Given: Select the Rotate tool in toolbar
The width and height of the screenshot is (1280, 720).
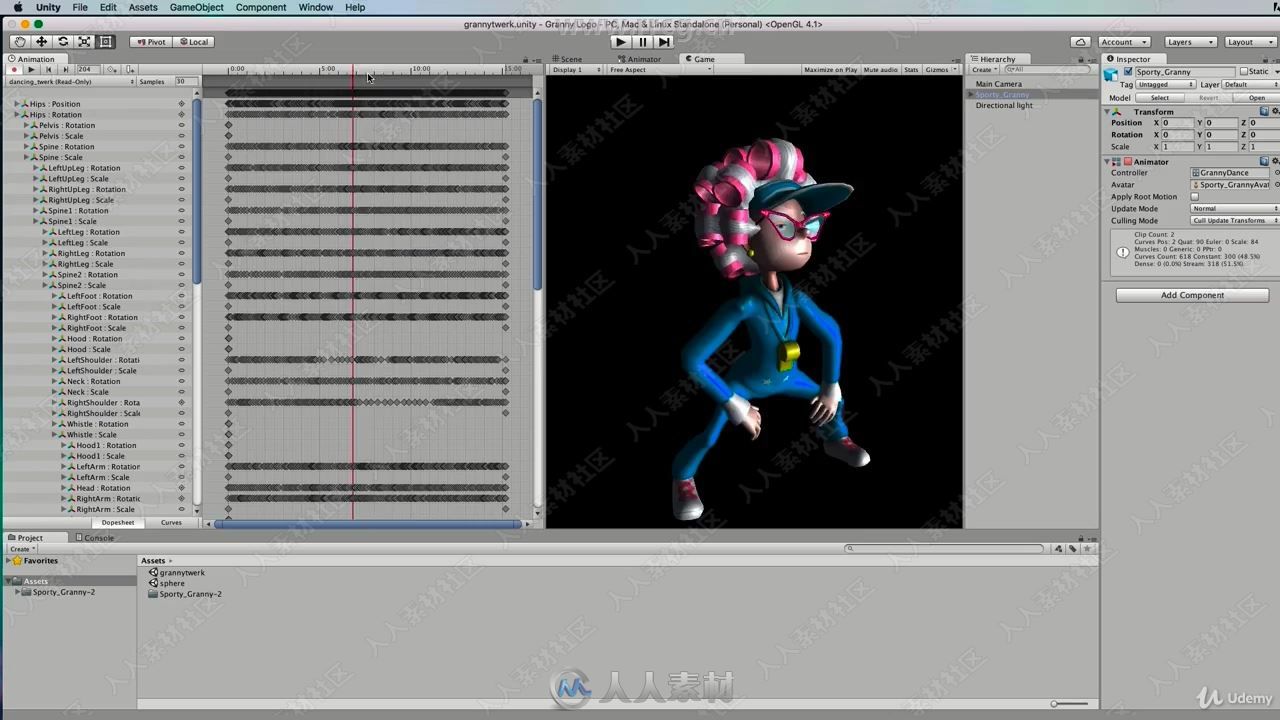Looking at the screenshot, I should pyautogui.click(x=63, y=42).
